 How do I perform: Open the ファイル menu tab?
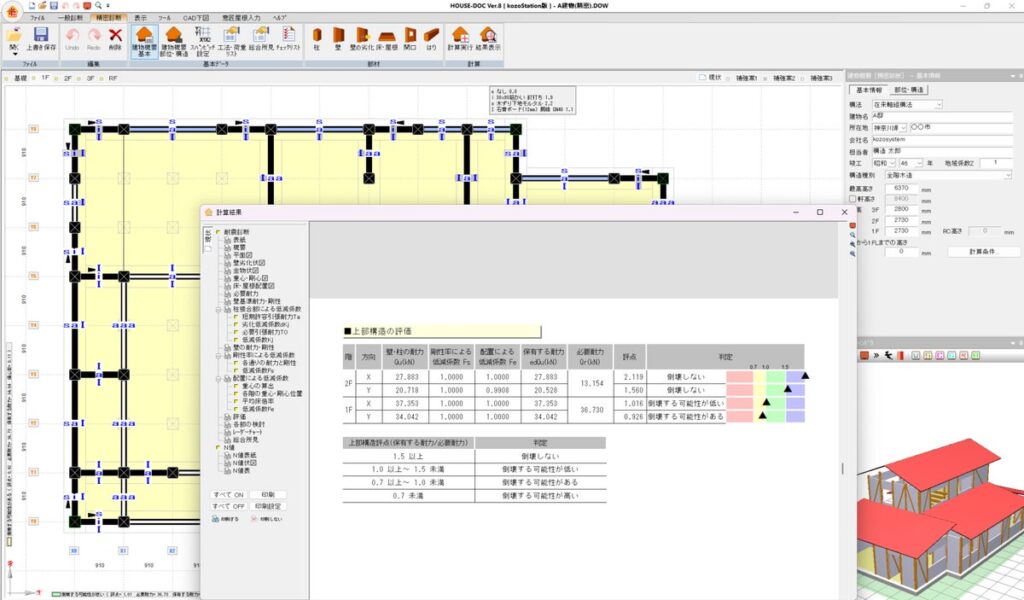[x=37, y=18]
